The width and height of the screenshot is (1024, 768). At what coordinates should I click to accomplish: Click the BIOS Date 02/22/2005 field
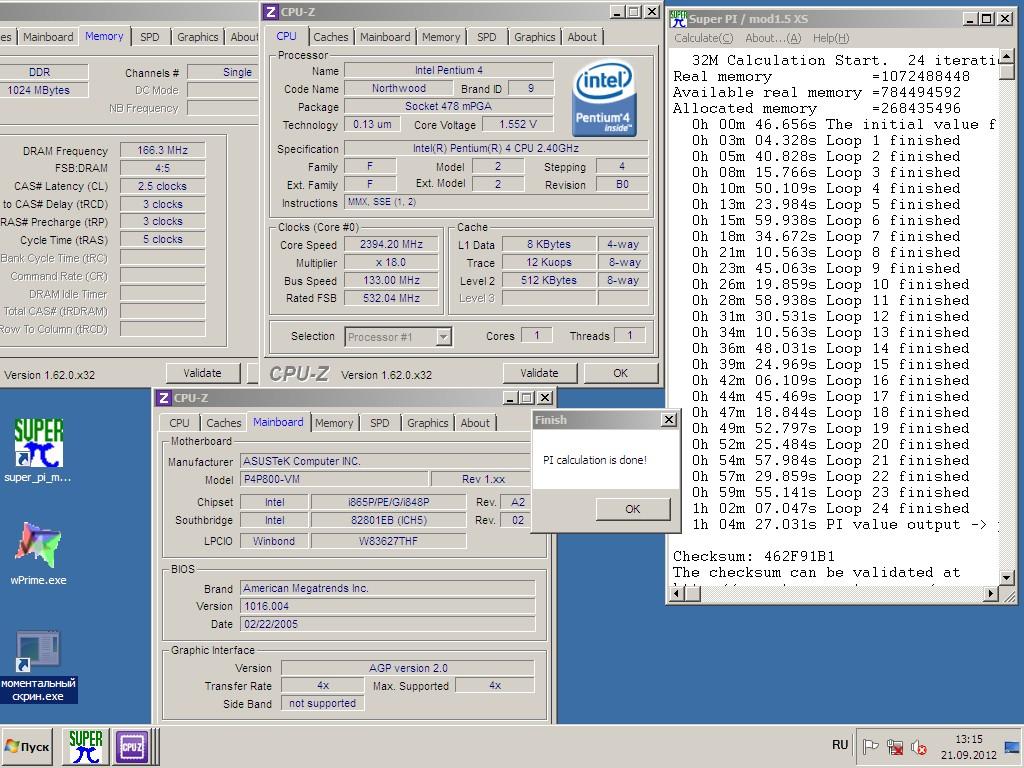pyautogui.click(x=388, y=624)
